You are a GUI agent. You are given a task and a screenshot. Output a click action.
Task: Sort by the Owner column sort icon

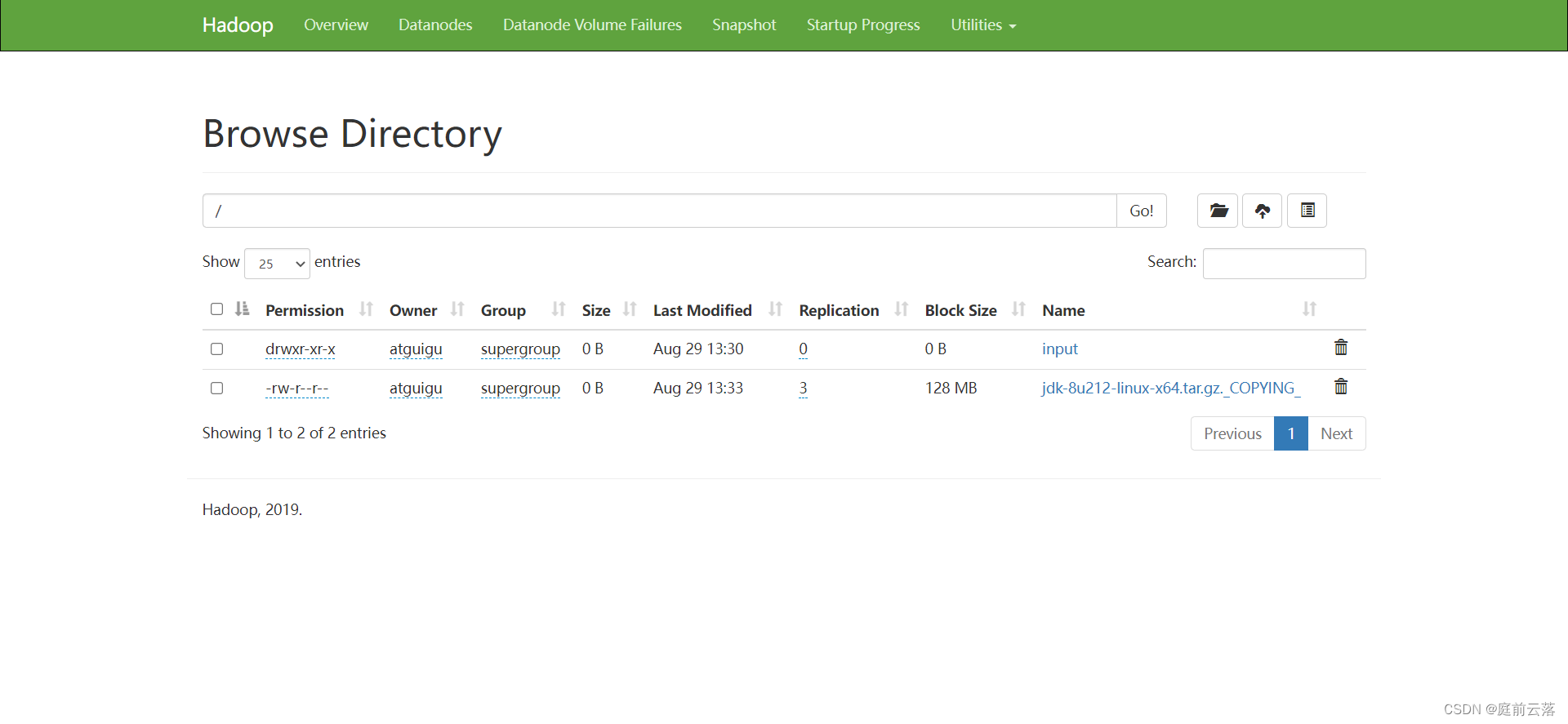pos(457,309)
